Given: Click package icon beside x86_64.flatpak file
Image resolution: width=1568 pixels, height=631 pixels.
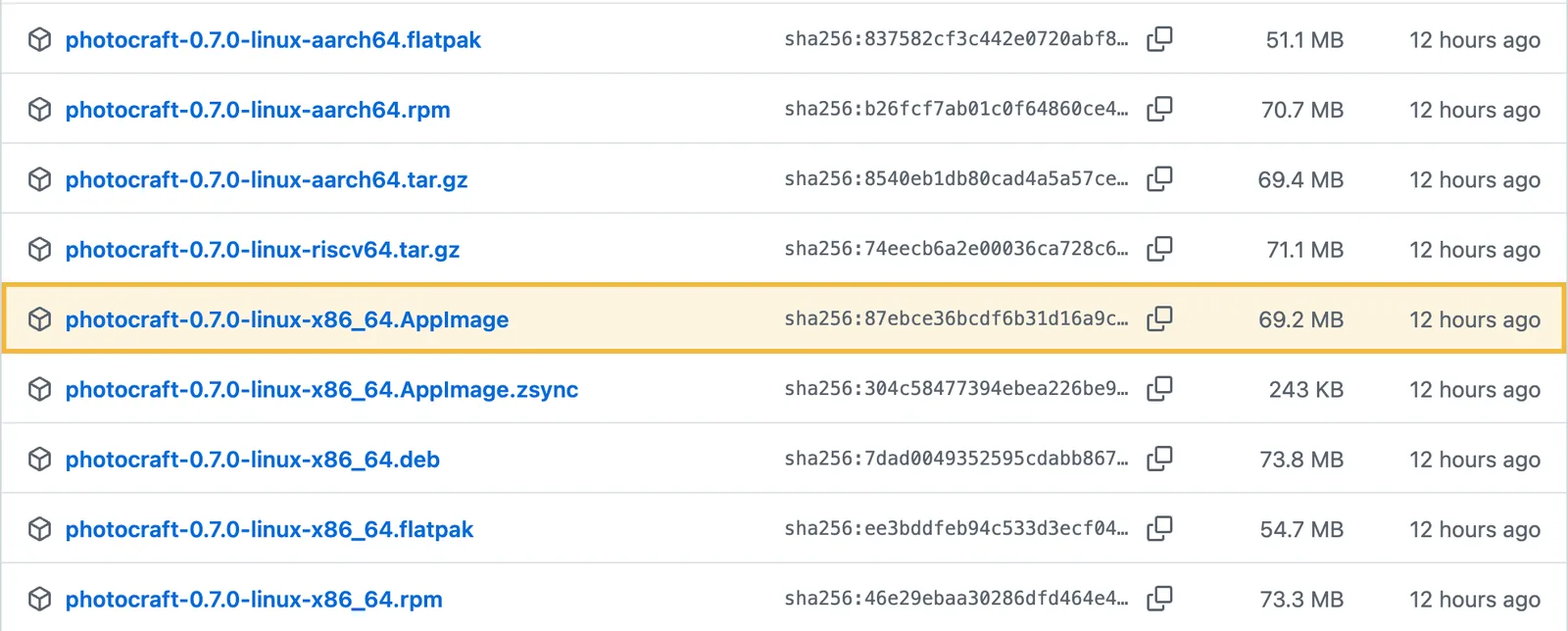Looking at the screenshot, I should tap(39, 529).
